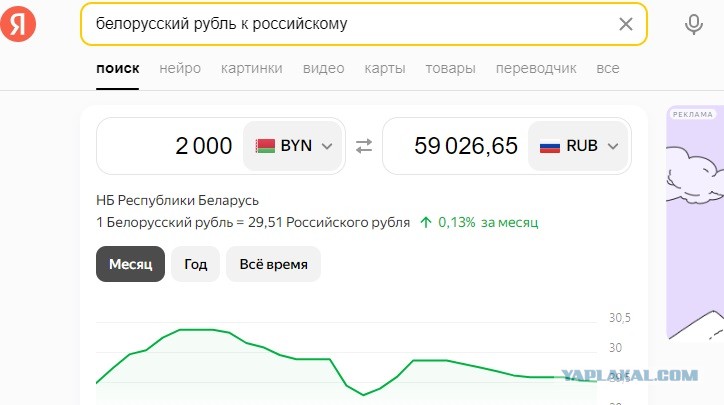Screen dimensions: 724x405
Task: Open the нейро tab
Action: [x=180, y=68]
